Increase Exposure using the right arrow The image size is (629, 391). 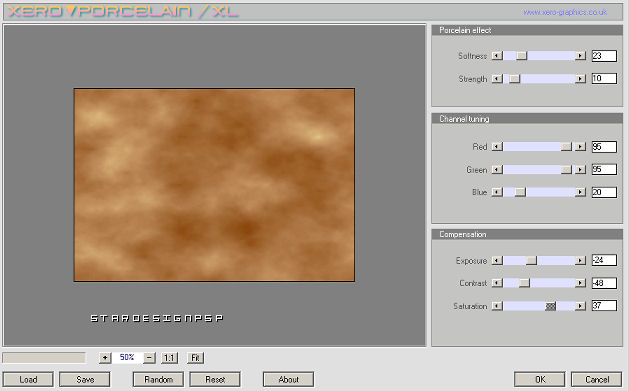(x=580, y=261)
